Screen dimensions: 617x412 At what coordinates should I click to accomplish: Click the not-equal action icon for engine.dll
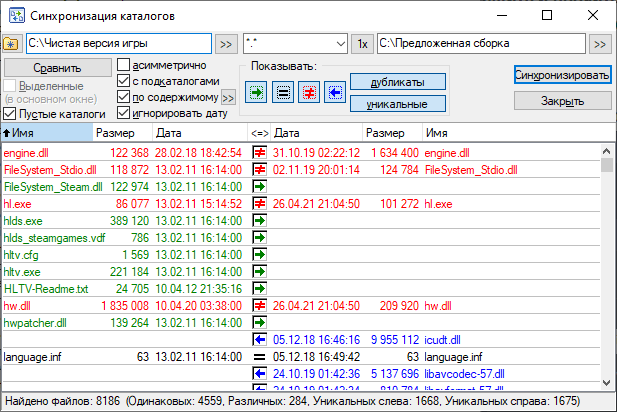pos(260,152)
